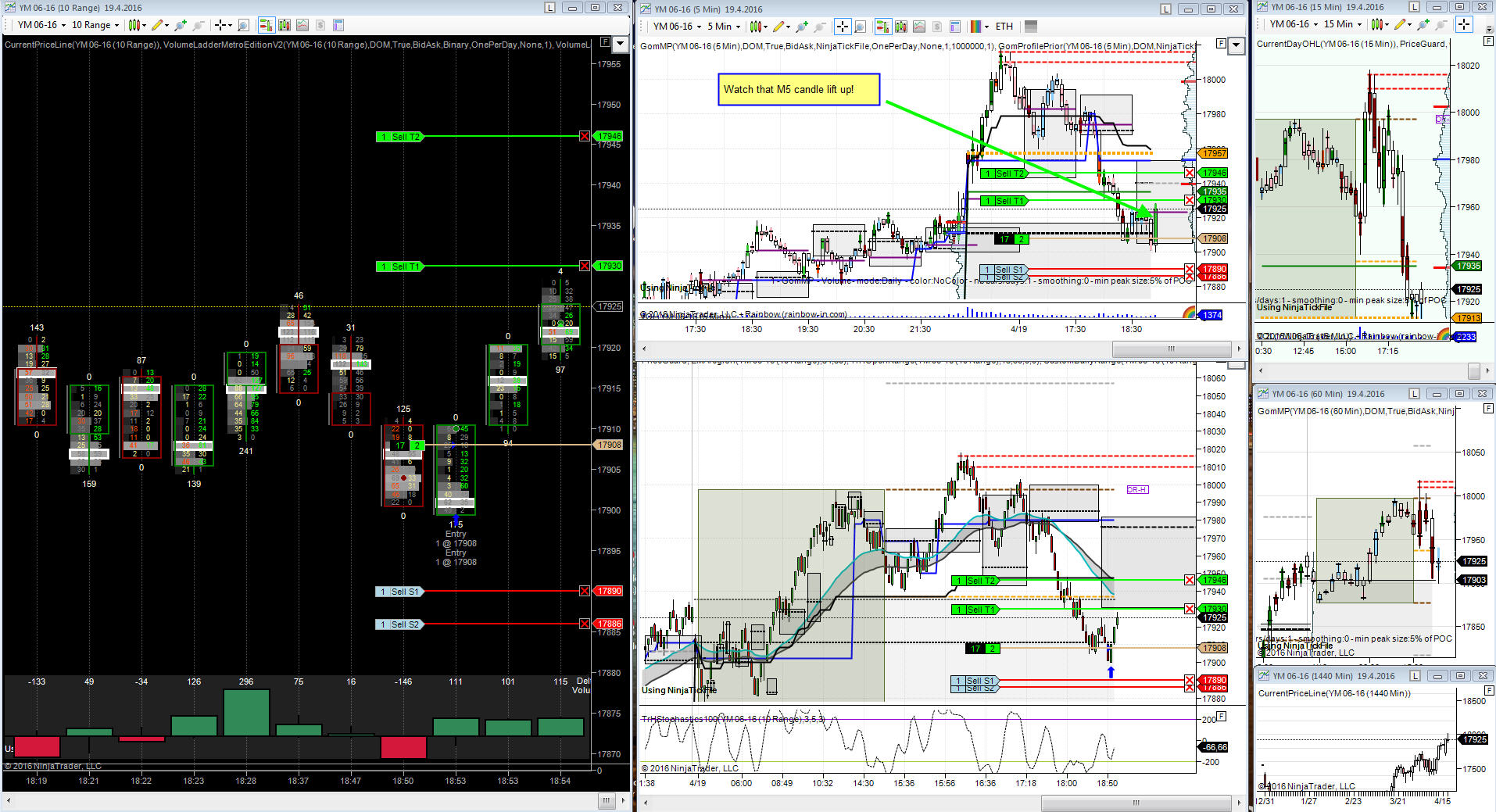Zoom out on the 10 Range chart
Screen dimensions: 1496x812
pyautogui.click(x=199, y=25)
